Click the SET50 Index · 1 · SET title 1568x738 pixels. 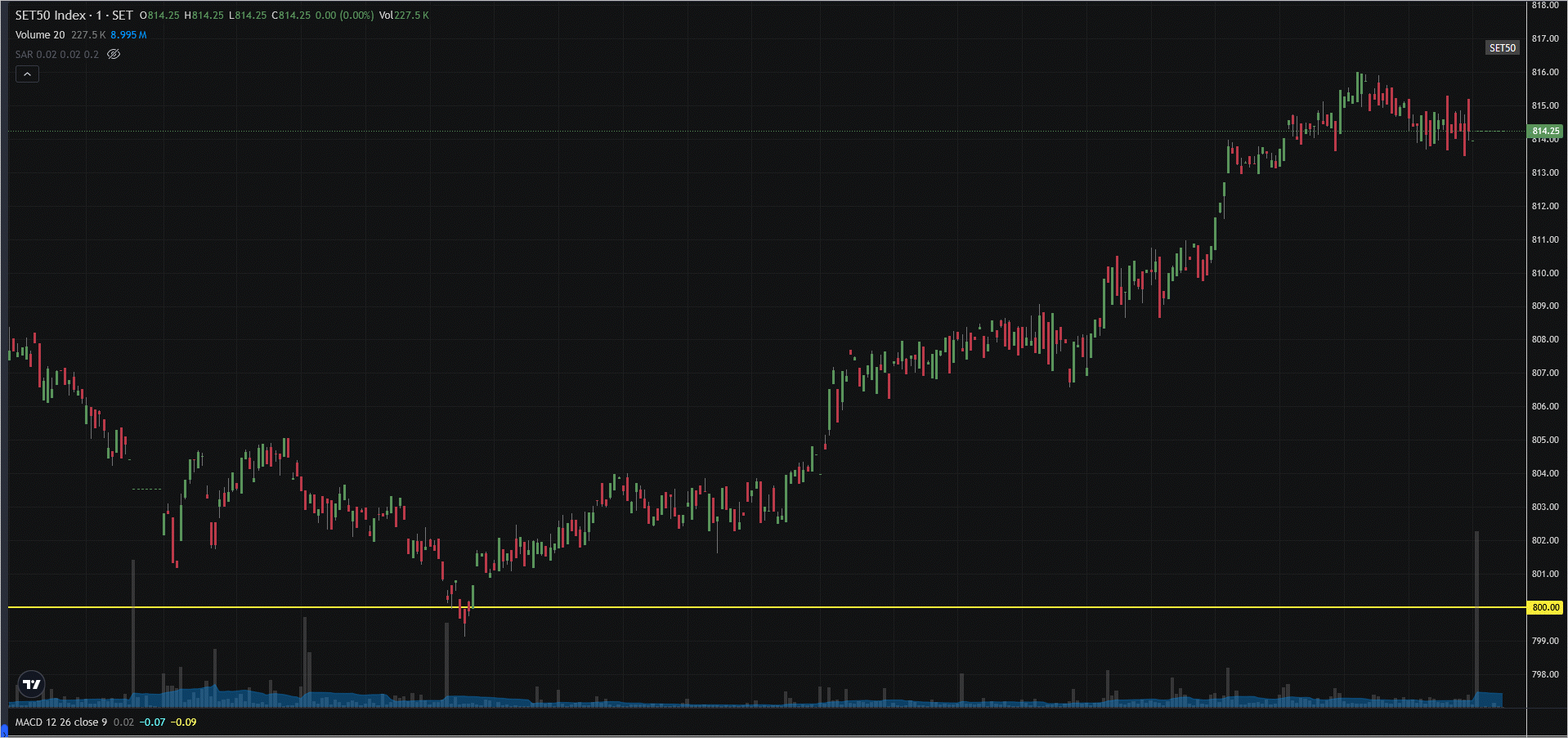[74, 16]
